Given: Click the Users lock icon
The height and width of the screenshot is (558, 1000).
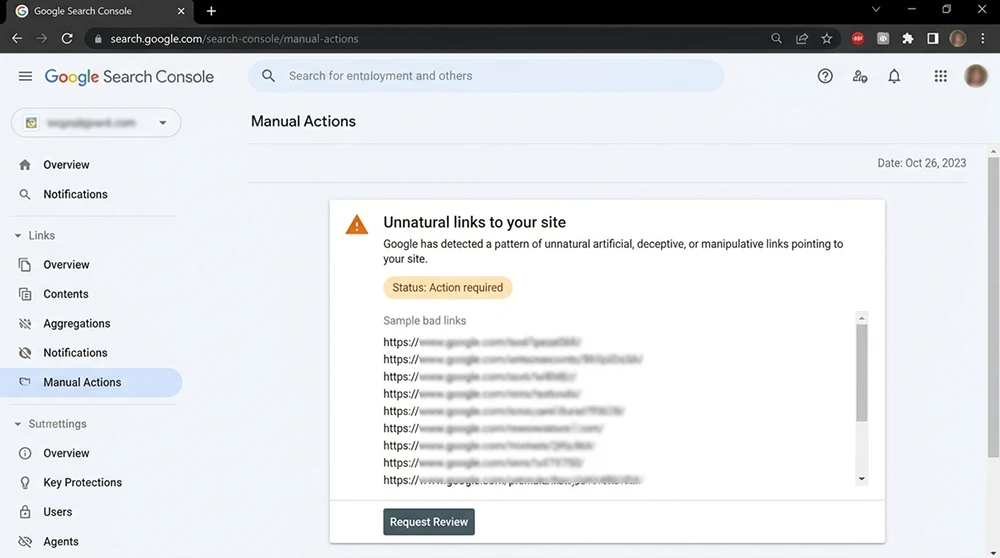Looking at the screenshot, I should (25, 512).
